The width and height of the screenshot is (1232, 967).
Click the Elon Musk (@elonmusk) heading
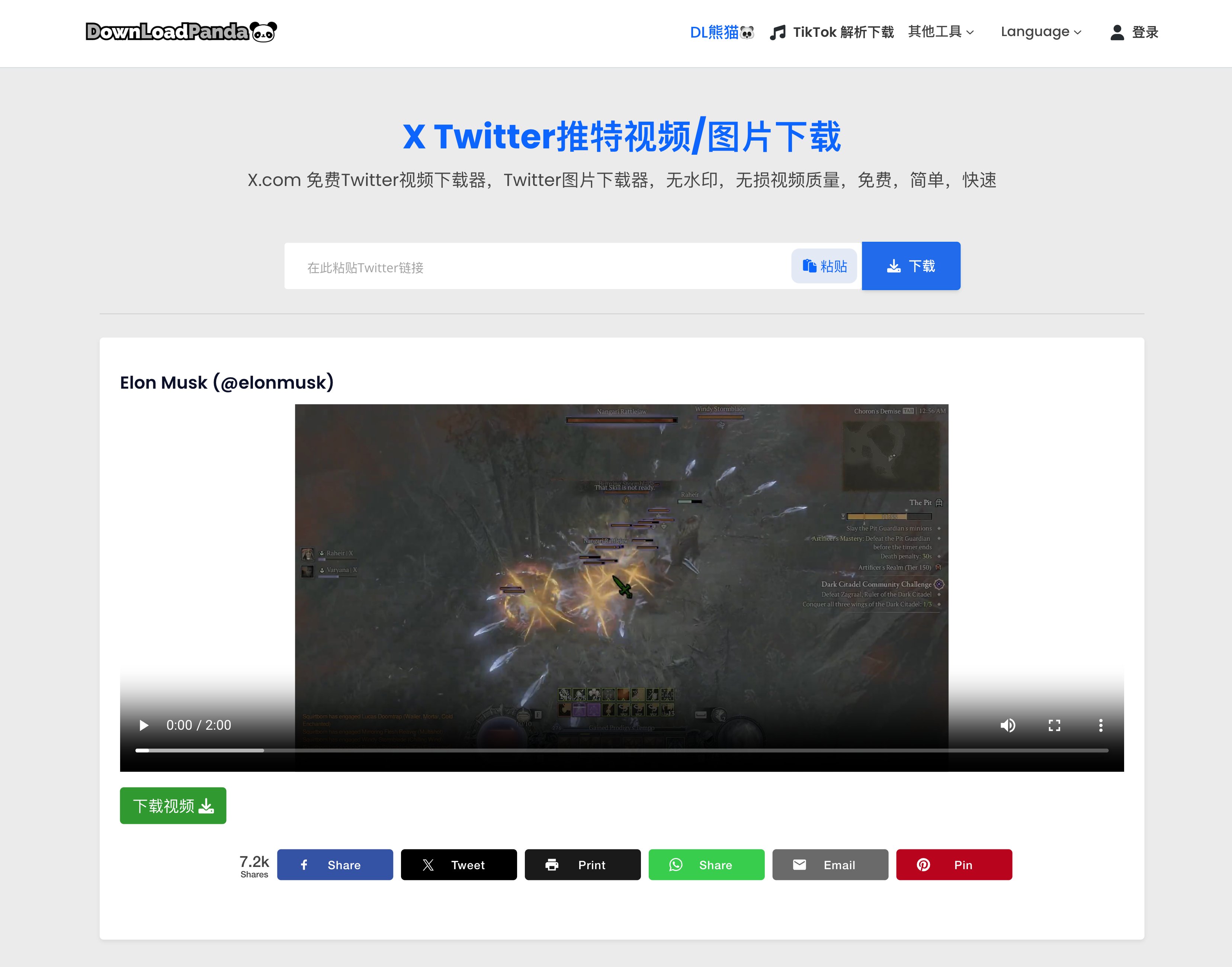[227, 383]
